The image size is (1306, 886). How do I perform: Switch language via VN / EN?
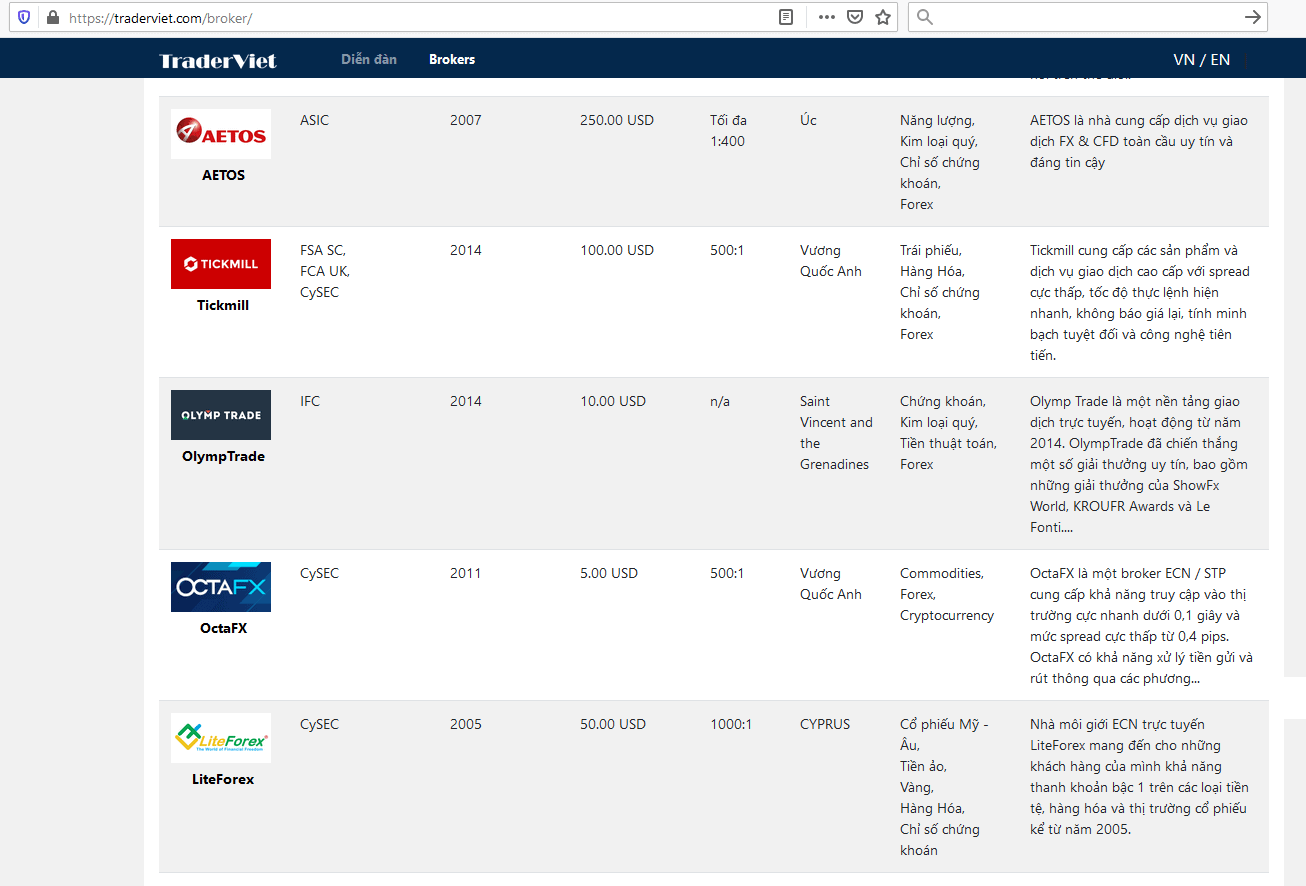coord(1202,59)
